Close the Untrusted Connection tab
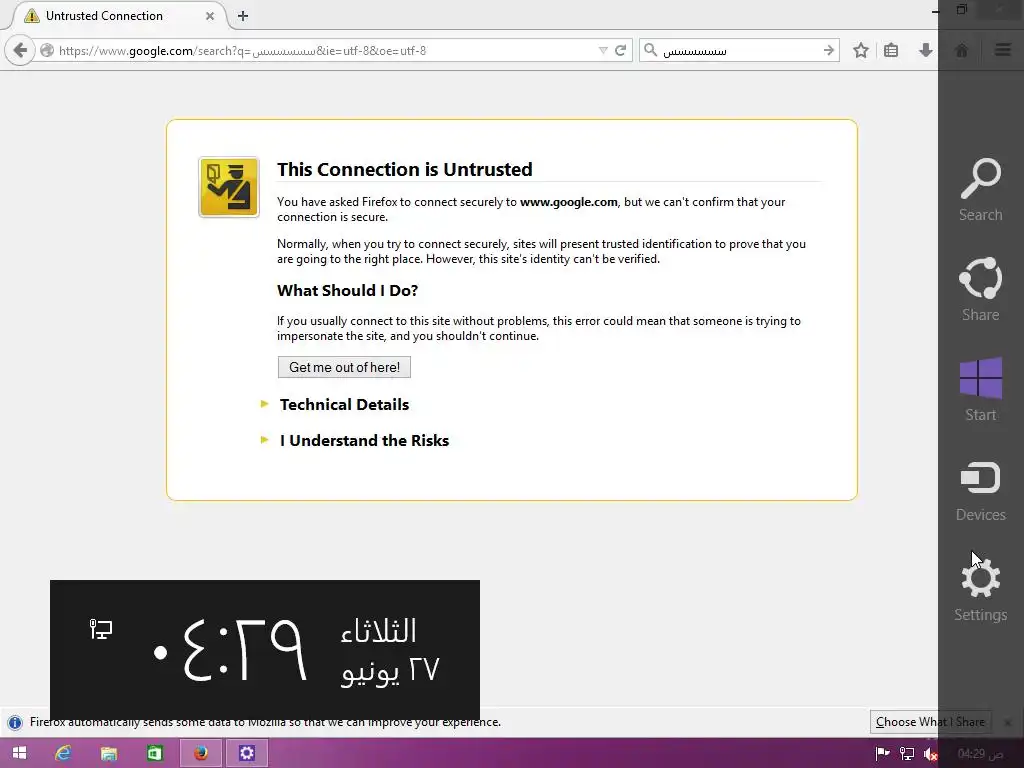Viewport: 1024px width, 768px height. click(210, 16)
